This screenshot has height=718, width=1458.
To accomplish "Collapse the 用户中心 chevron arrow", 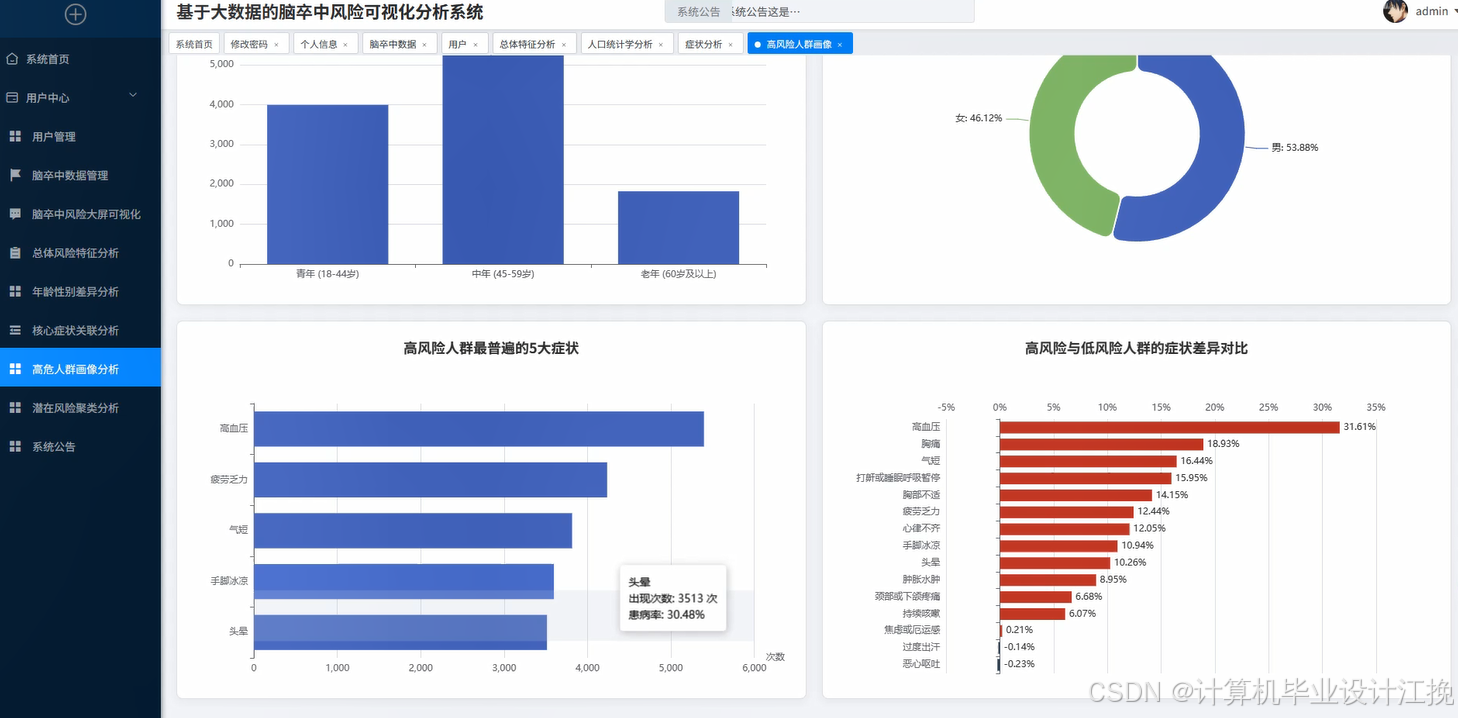I will coord(133,96).
